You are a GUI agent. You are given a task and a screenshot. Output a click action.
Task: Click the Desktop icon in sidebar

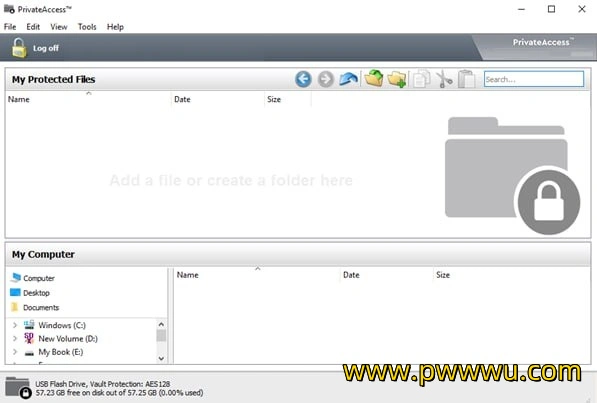(15, 293)
